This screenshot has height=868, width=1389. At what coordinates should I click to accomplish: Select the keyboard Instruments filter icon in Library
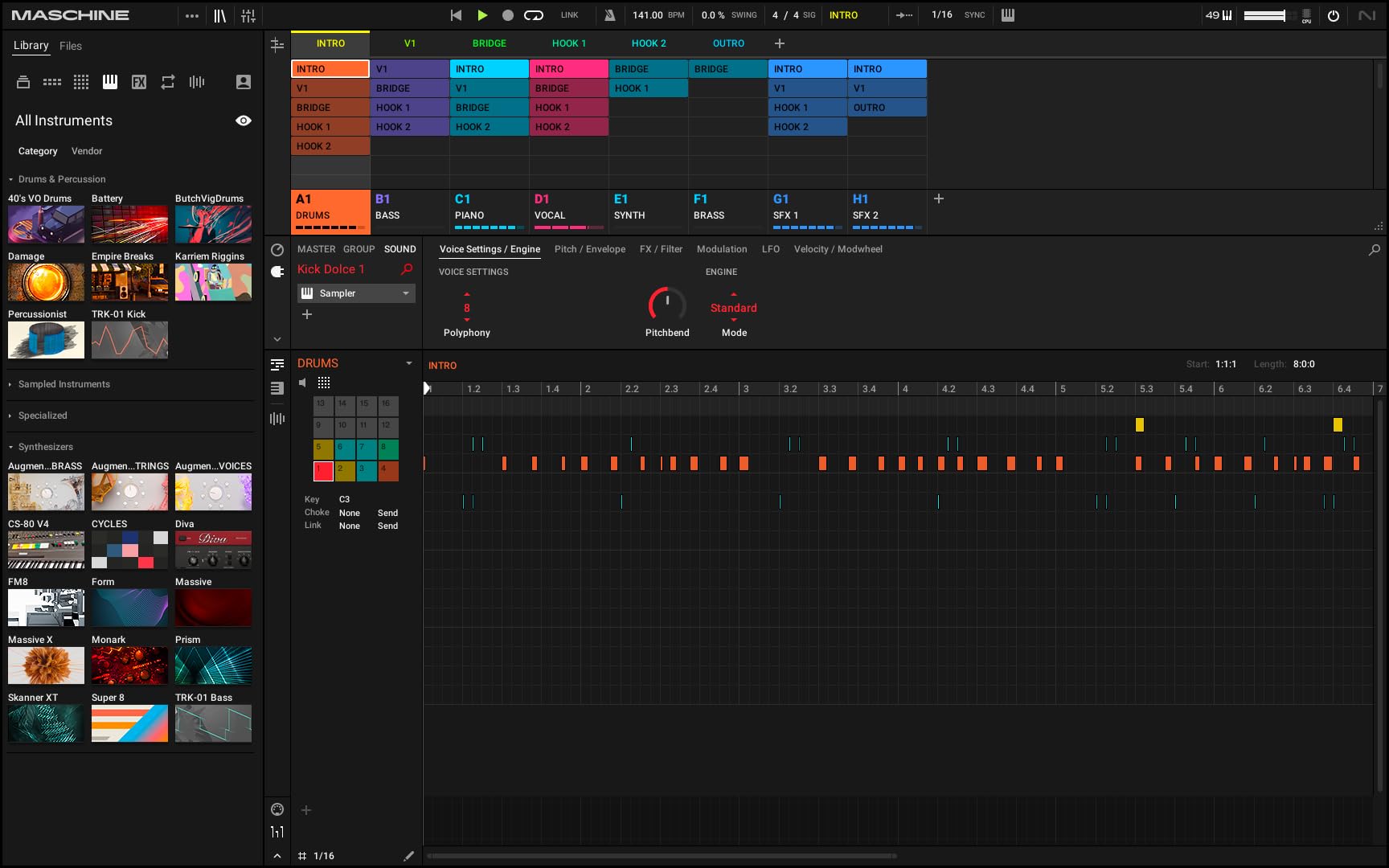(x=109, y=81)
